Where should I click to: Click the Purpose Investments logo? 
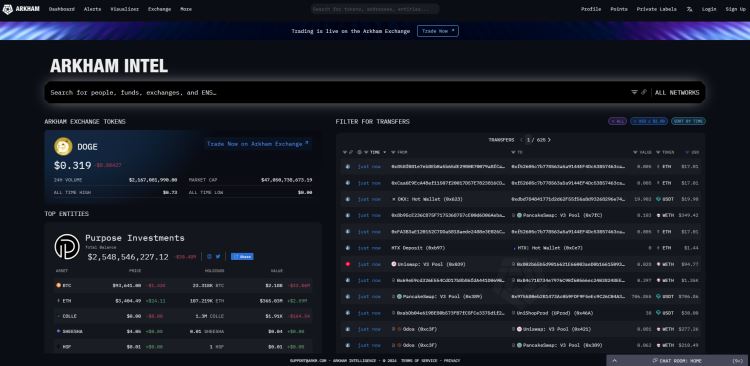(x=67, y=246)
